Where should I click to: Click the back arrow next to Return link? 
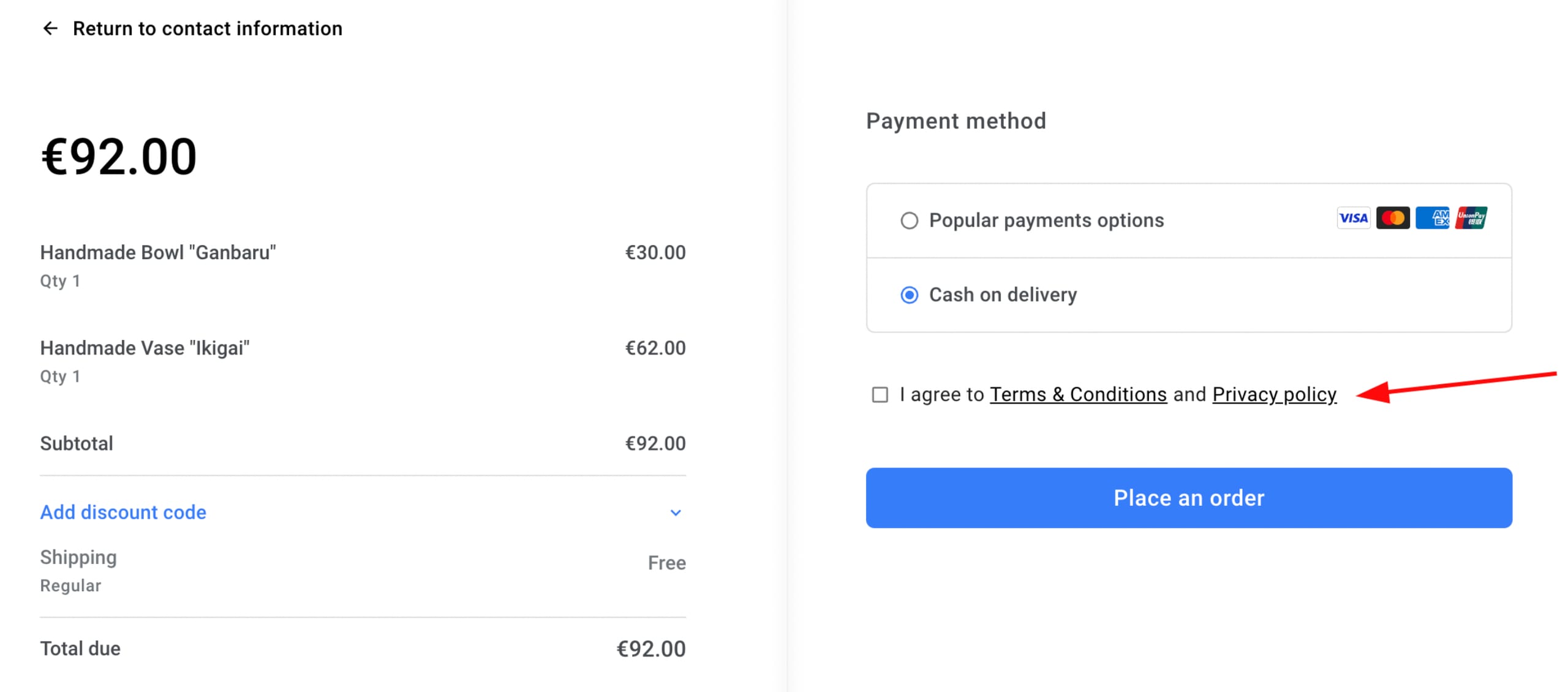(x=51, y=28)
